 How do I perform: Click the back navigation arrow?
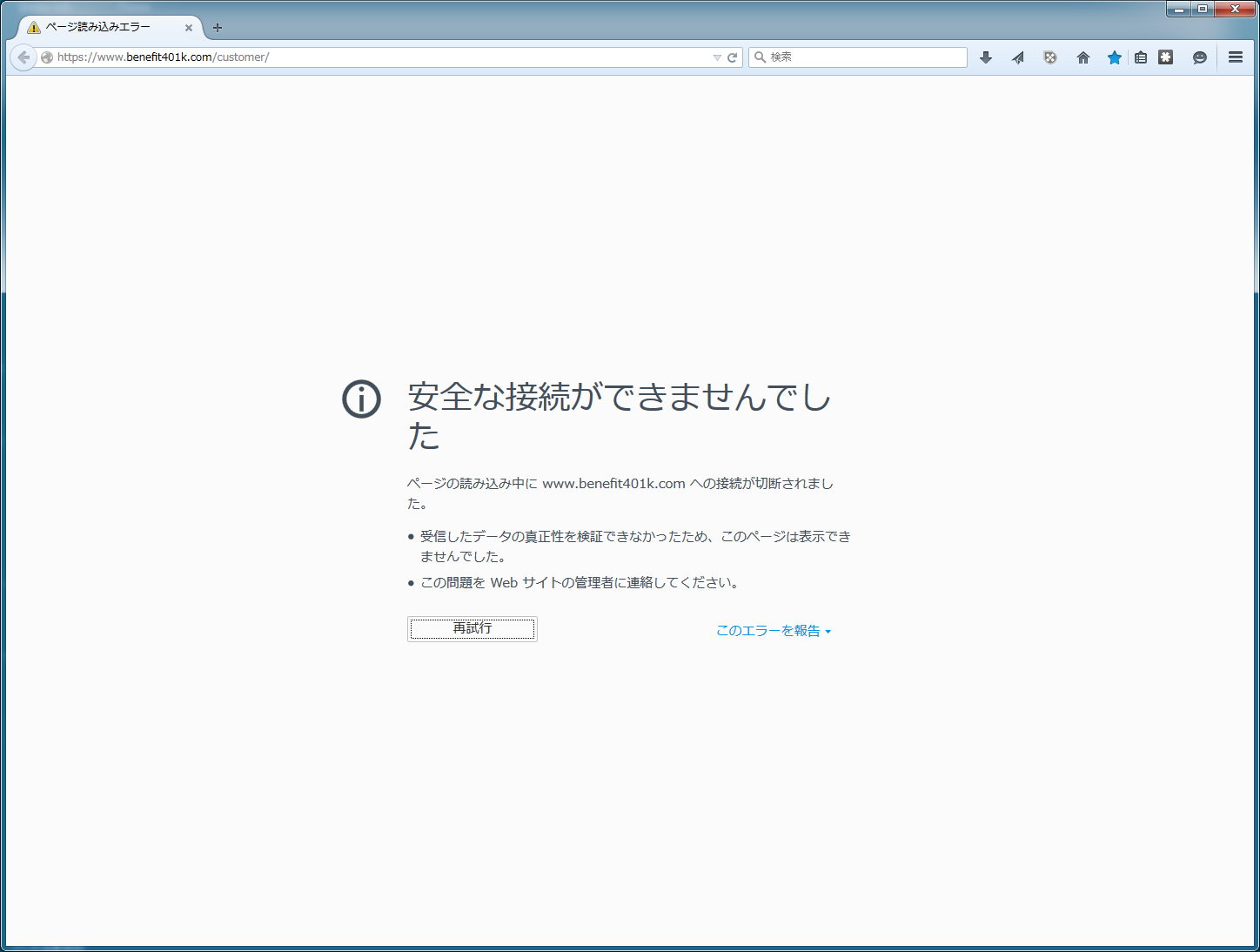(23, 57)
